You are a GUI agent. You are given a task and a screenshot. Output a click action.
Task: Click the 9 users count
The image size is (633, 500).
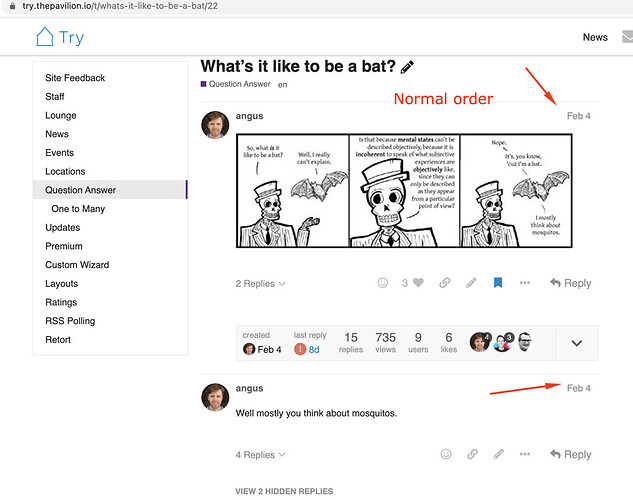tap(418, 342)
